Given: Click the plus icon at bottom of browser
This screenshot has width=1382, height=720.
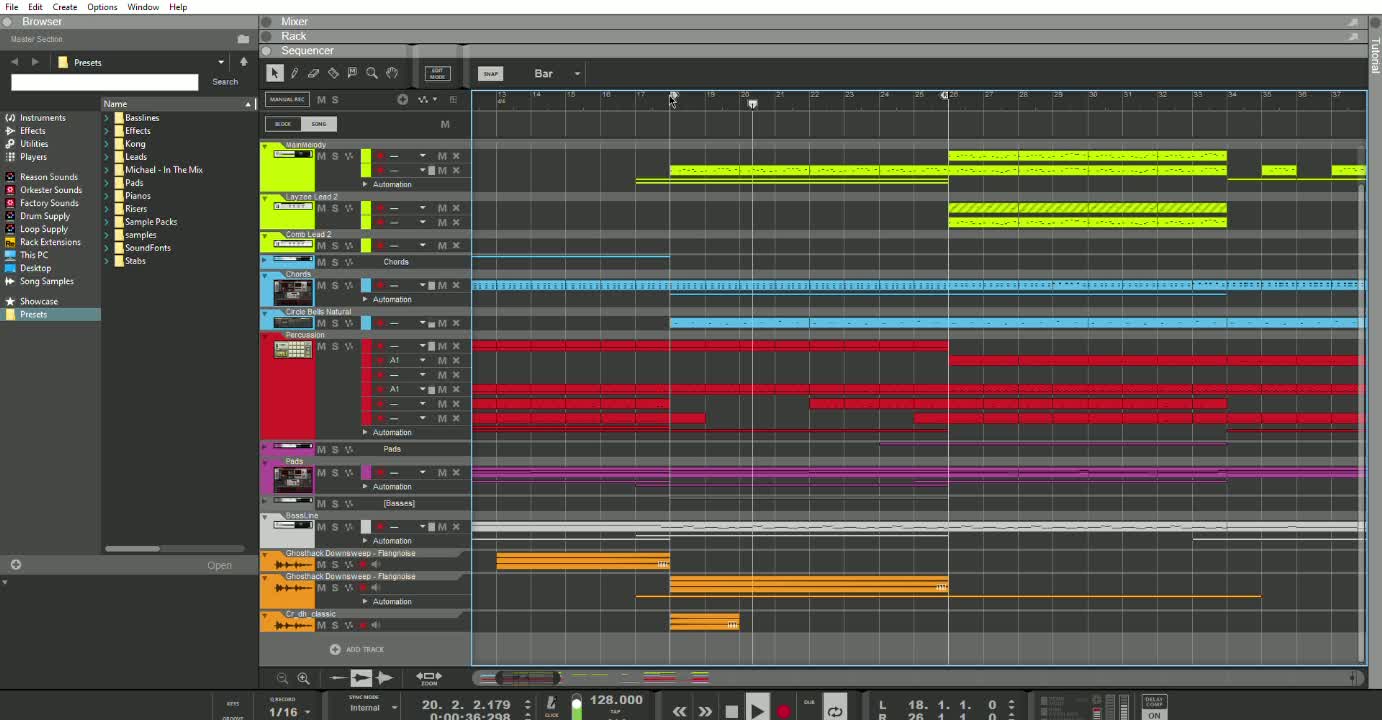Looking at the screenshot, I should coord(15,565).
